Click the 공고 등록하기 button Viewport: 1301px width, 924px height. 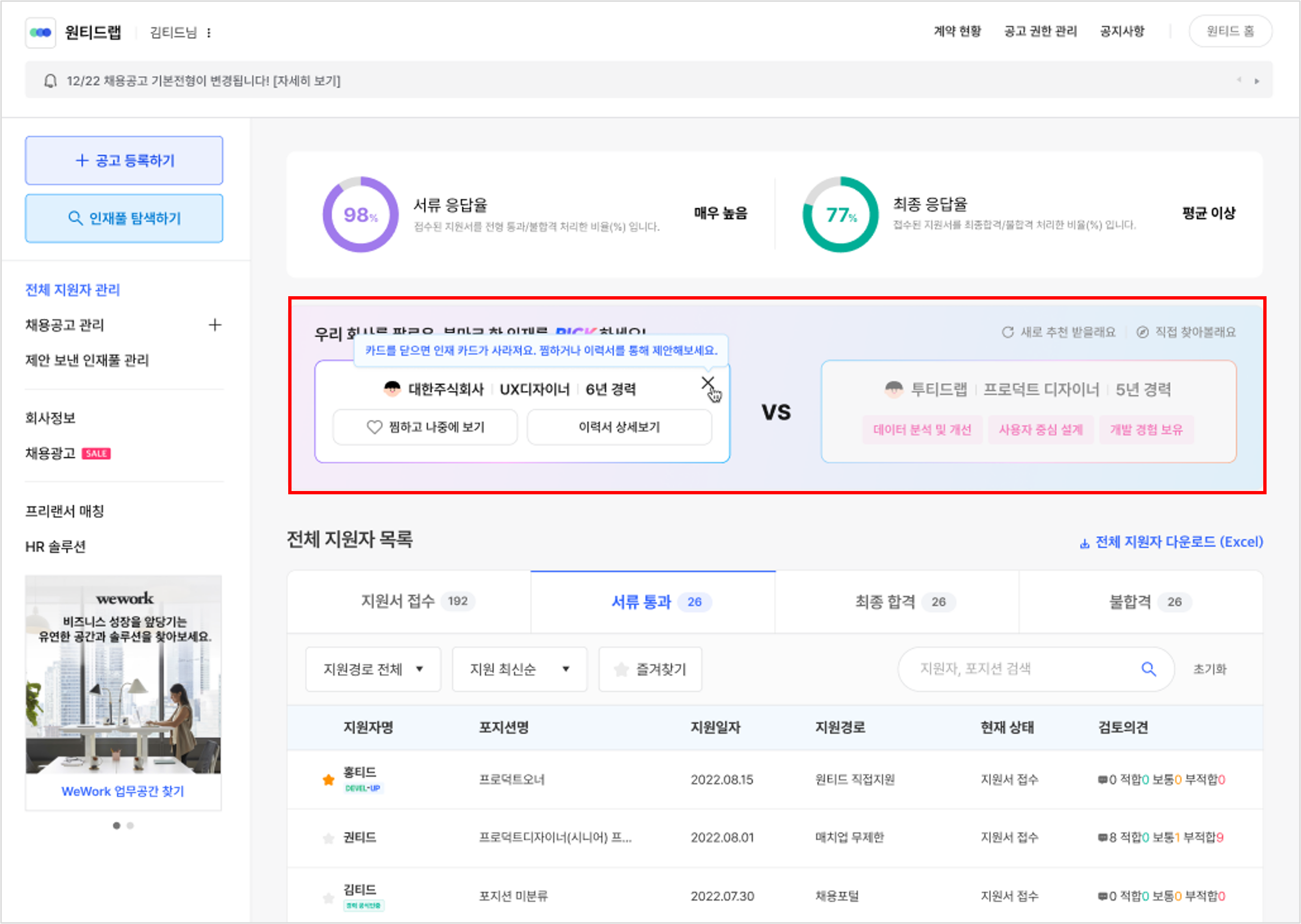[124, 160]
